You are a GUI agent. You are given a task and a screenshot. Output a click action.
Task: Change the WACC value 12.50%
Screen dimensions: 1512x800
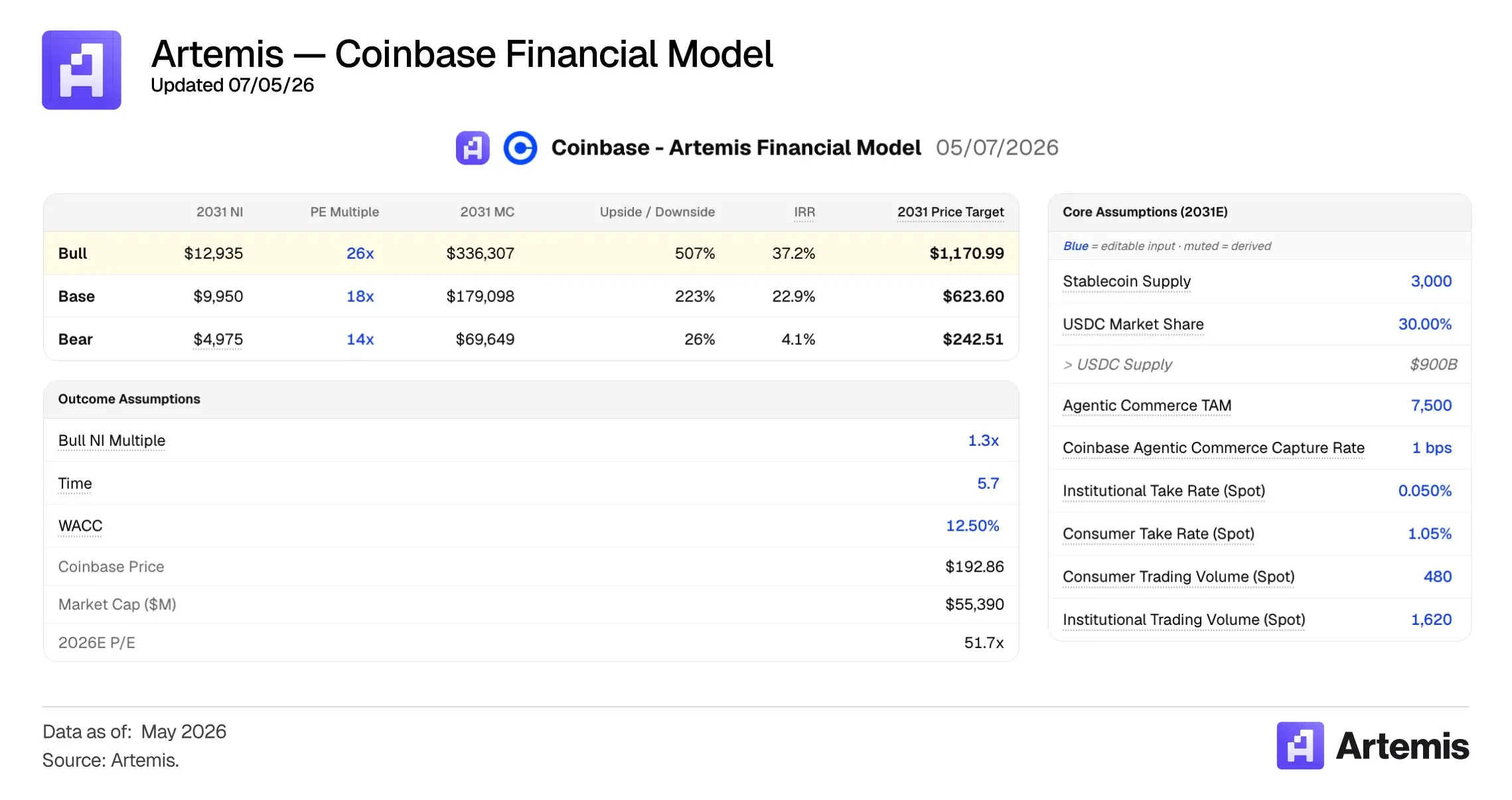tap(972, 526)
